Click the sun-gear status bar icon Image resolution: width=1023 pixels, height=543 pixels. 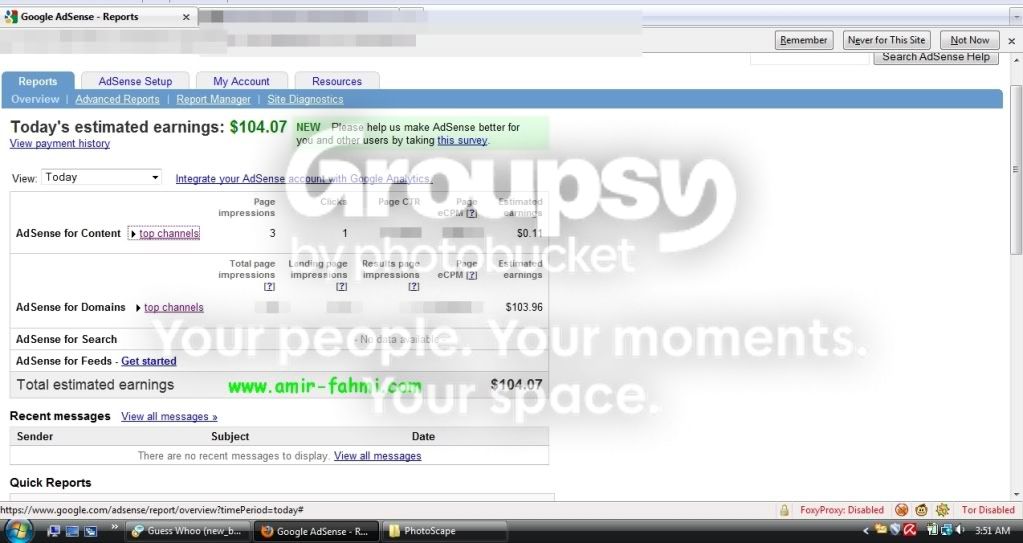coord(942,510)
